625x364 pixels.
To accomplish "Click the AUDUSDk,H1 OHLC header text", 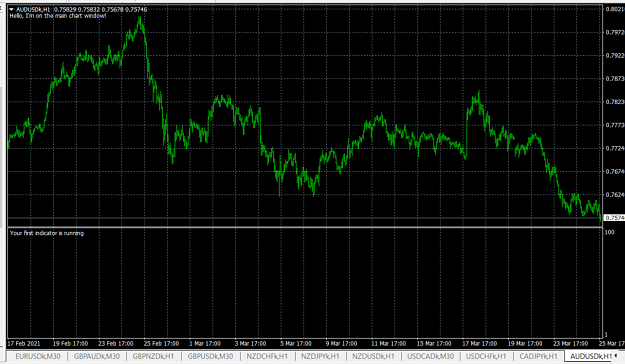I will pos(82,9).
